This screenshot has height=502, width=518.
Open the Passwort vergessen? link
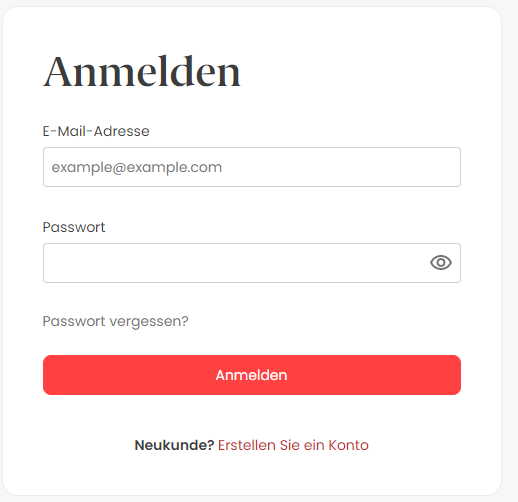115,322
